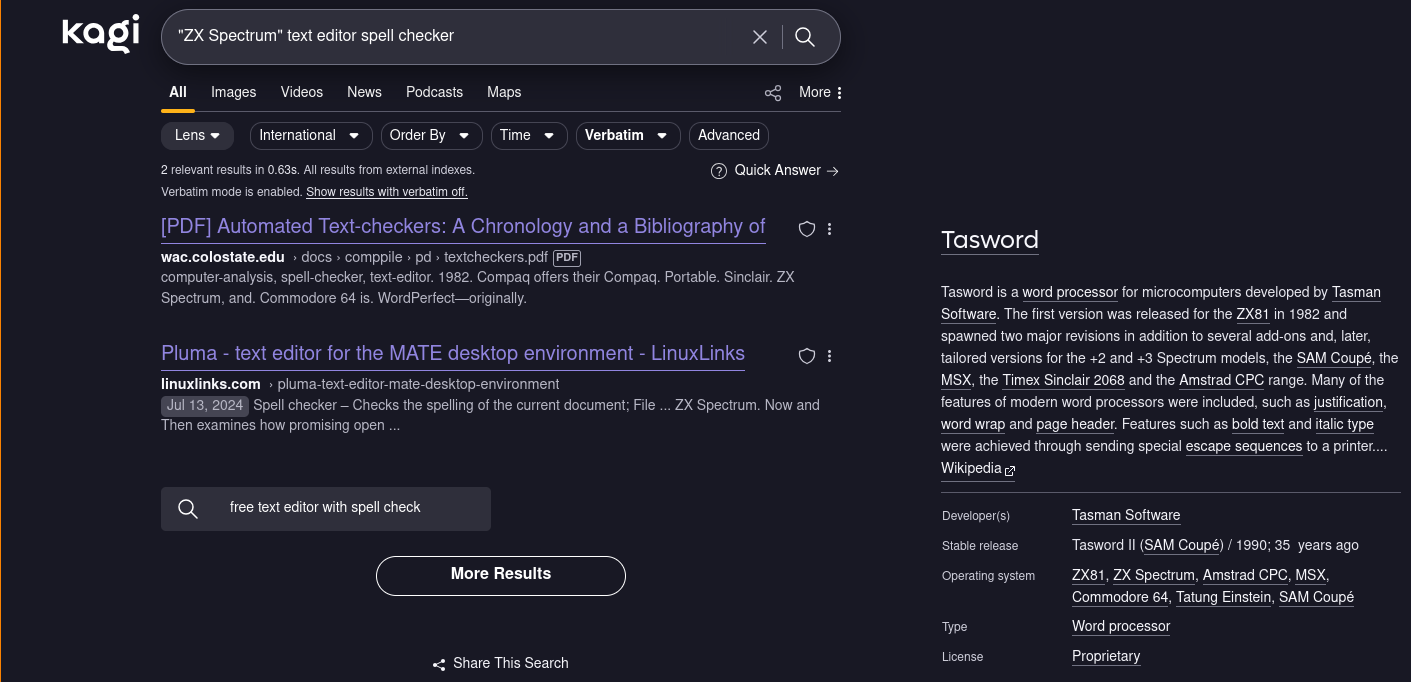The image size is (1411, 682).
Task: Expand the Order By dropdown
Action: (x=430, y=136)
